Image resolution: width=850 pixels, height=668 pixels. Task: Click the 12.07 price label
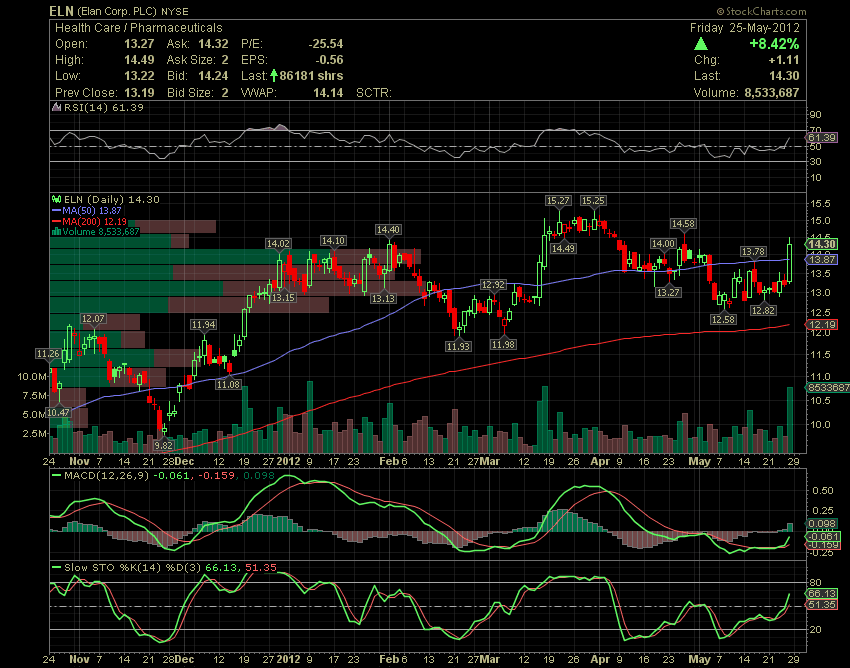coord(93,318)
